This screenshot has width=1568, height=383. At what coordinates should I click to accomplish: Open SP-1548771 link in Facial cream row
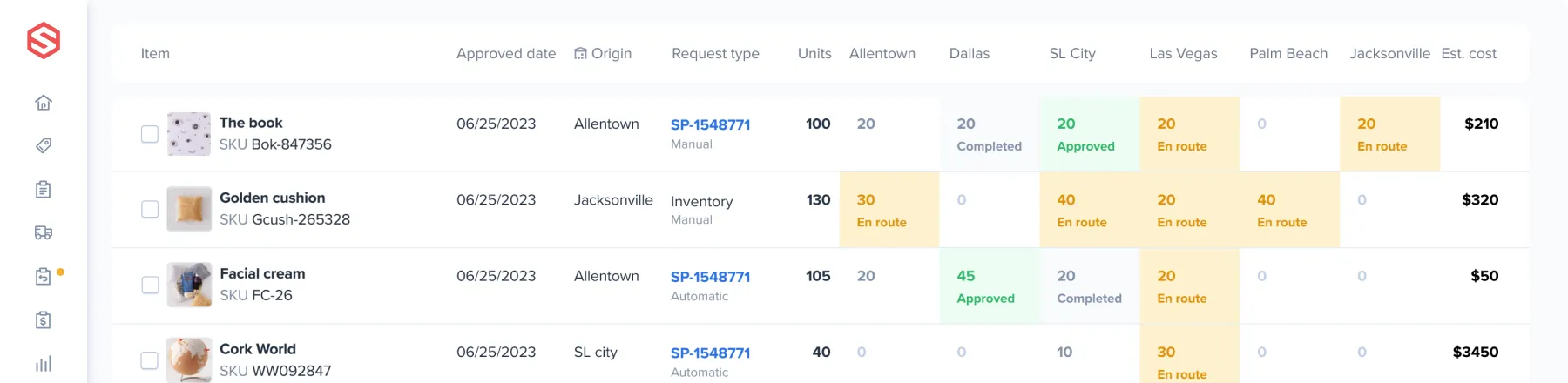click(x=710, y=277)
